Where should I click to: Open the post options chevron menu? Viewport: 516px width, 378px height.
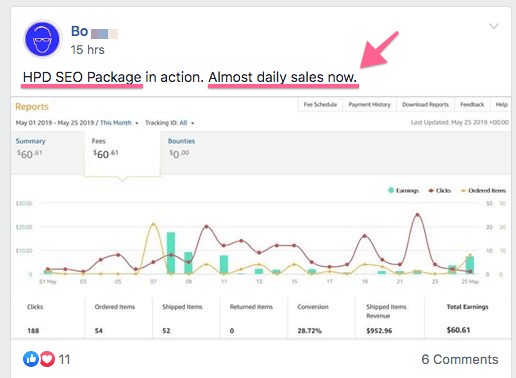[x=494, y=26]
